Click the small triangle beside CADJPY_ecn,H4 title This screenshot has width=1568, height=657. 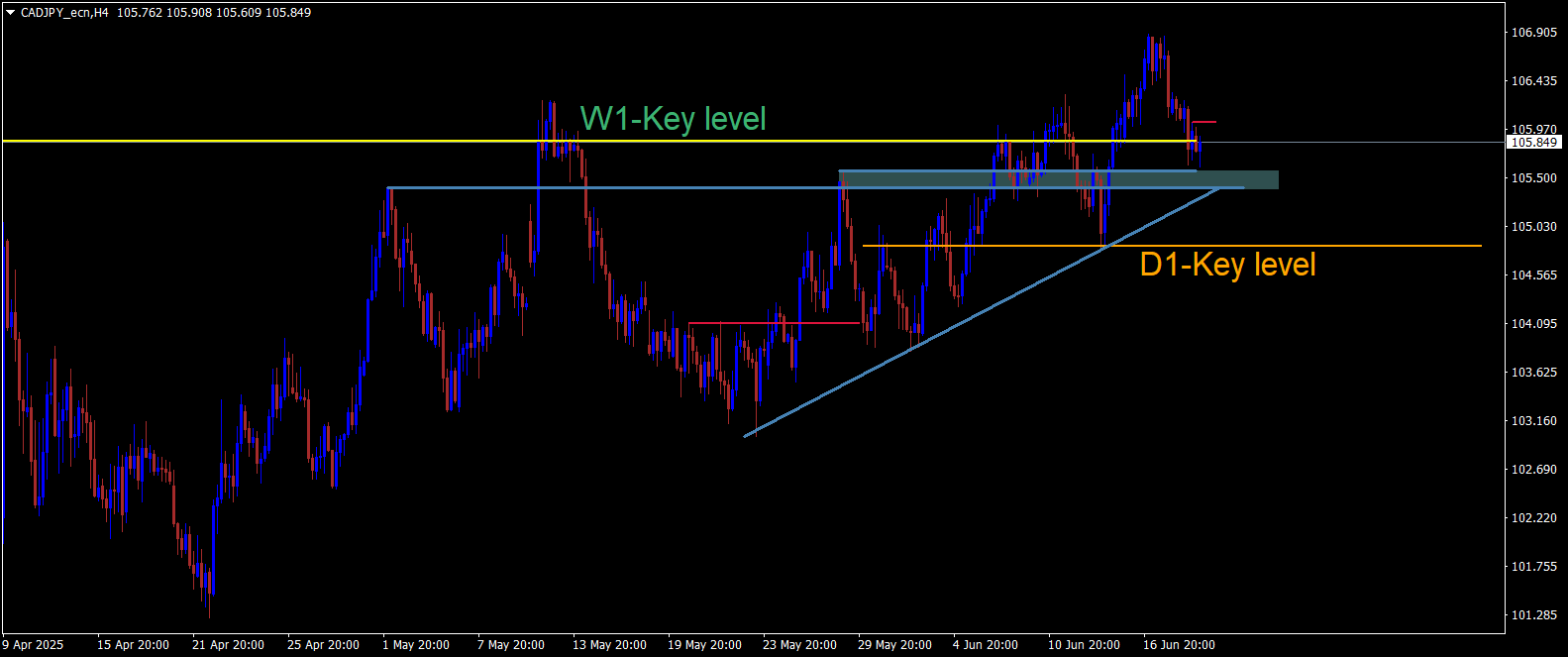pos(10,13)
